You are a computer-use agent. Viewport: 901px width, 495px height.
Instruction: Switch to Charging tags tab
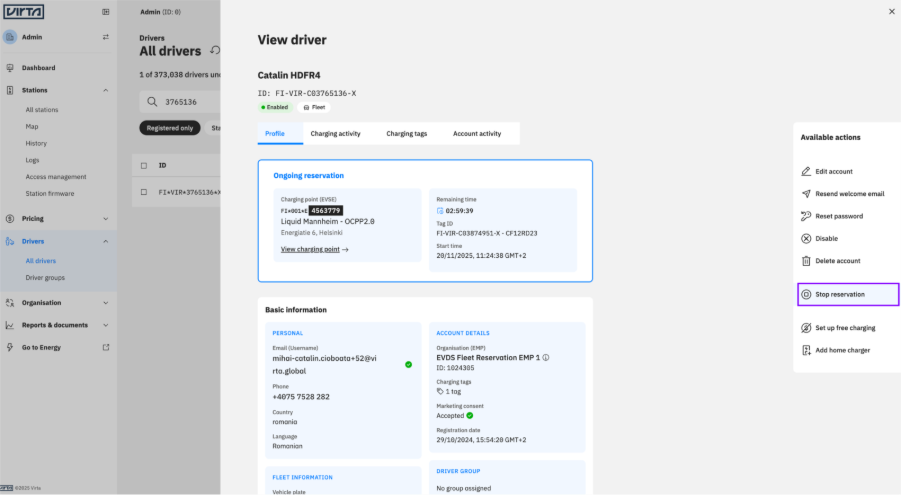click(x=406, y=133)
